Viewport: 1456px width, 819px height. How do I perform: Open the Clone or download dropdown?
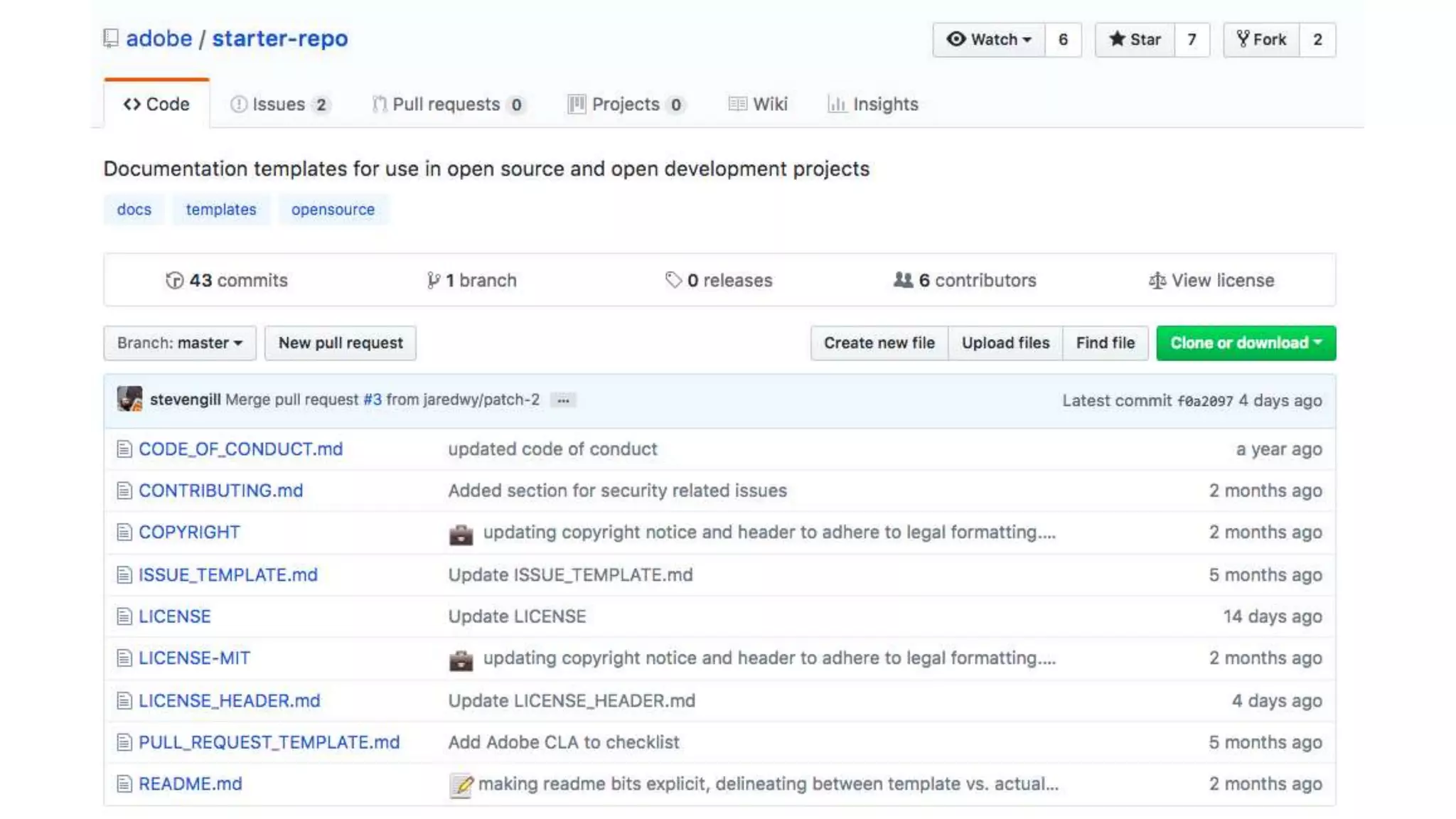[x=1246, y=343]
